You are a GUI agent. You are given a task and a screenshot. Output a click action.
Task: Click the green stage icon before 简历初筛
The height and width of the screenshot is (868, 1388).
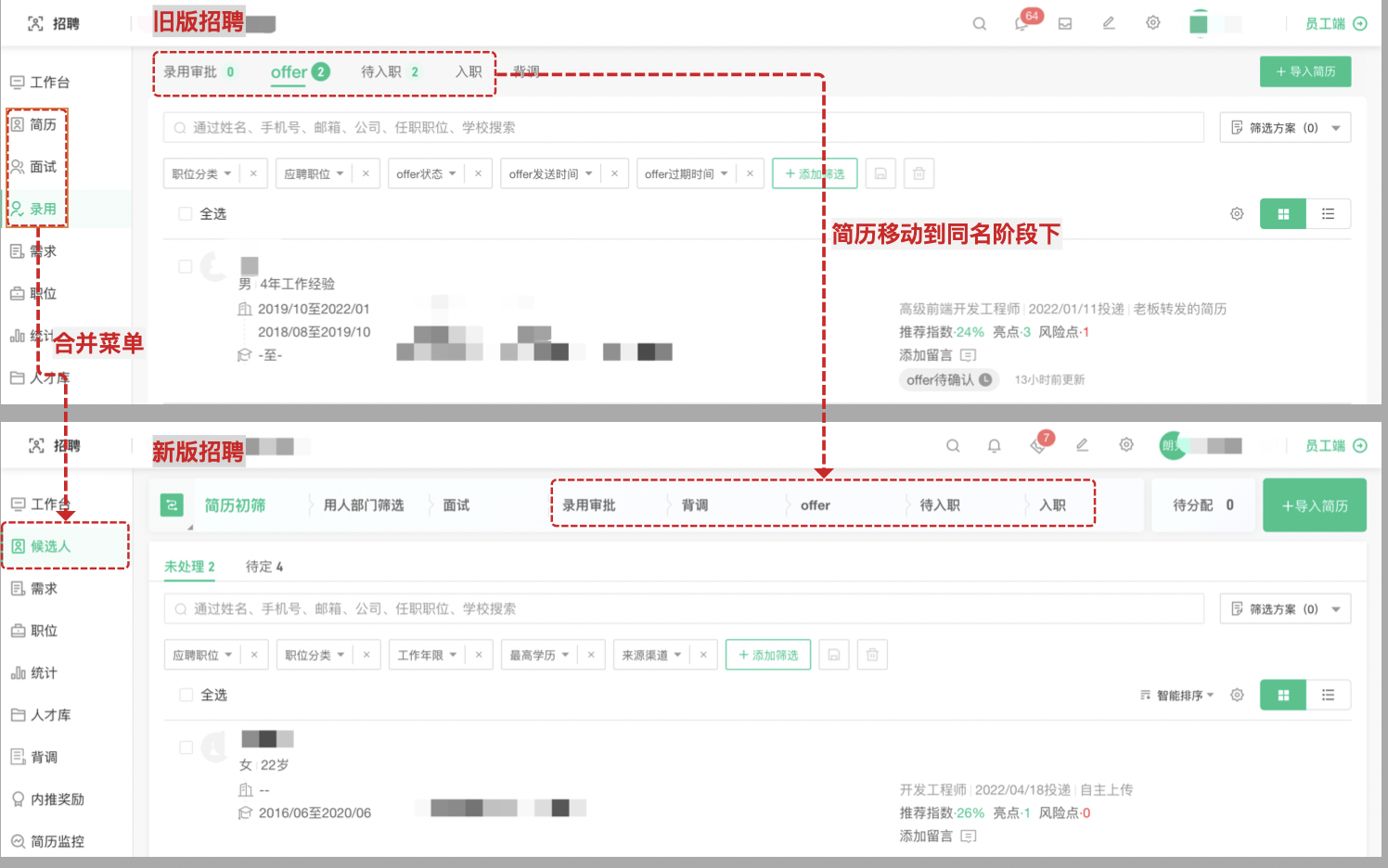(x=172, y=504)
